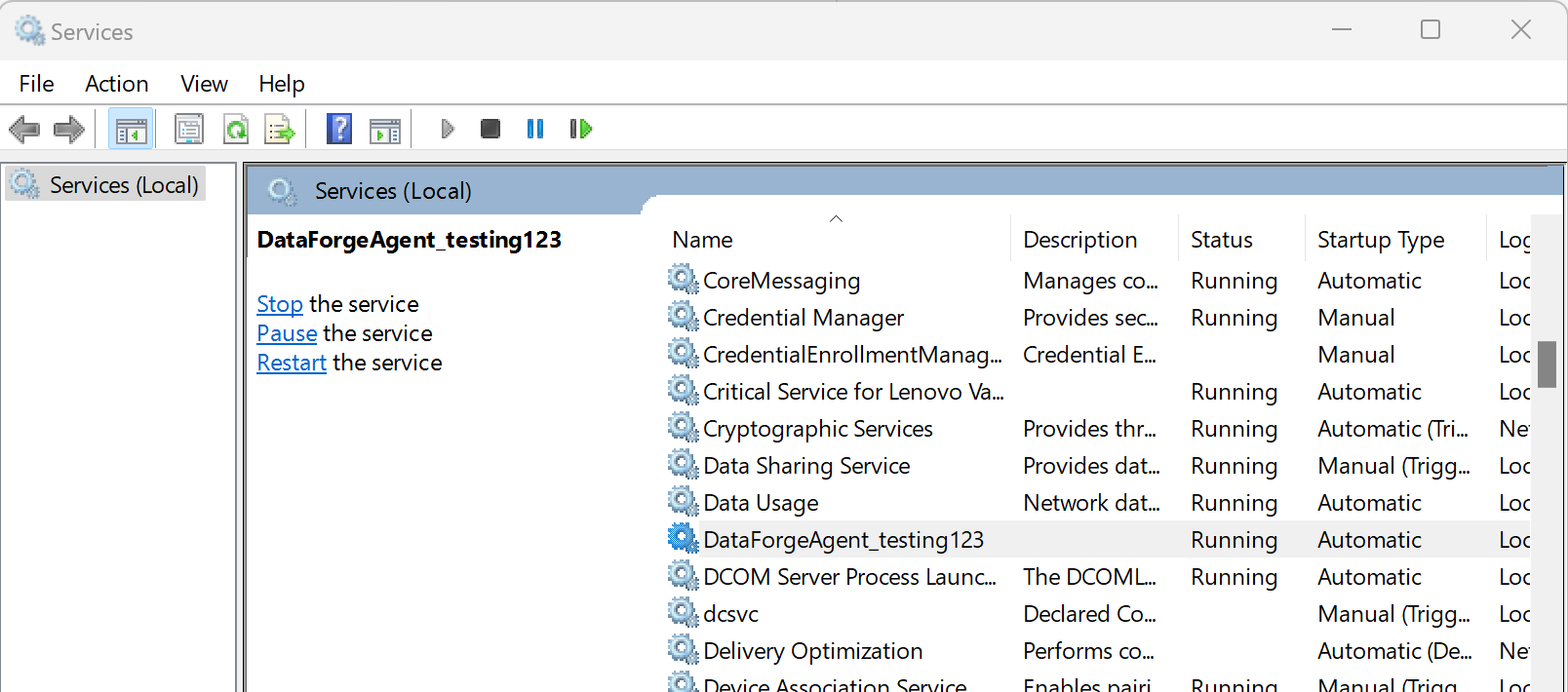This screenshot has height=692, width=1568.
Task: Sort by the Description column header
Action: (1094, 240)
